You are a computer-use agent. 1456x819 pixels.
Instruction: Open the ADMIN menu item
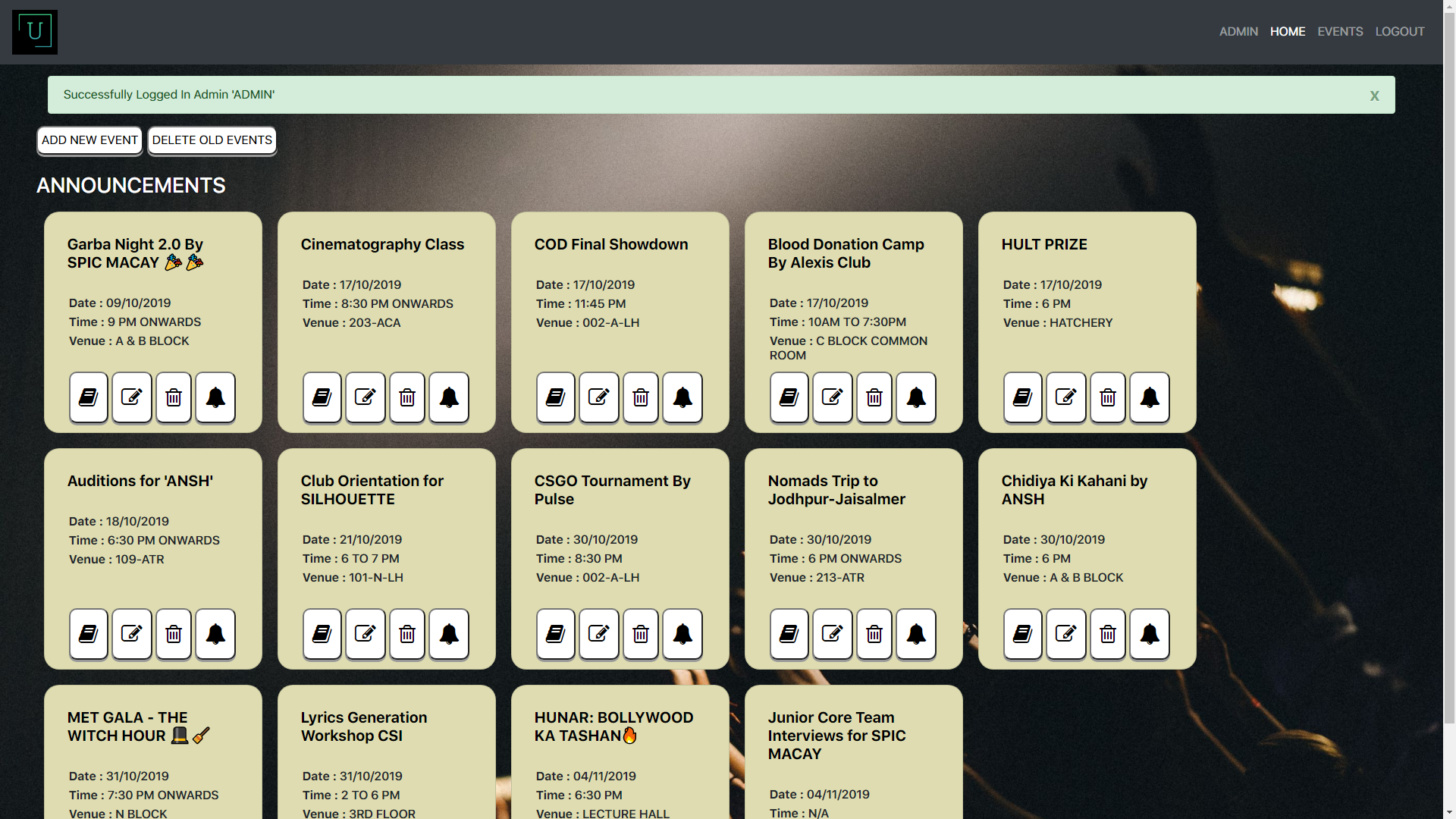1238,32
